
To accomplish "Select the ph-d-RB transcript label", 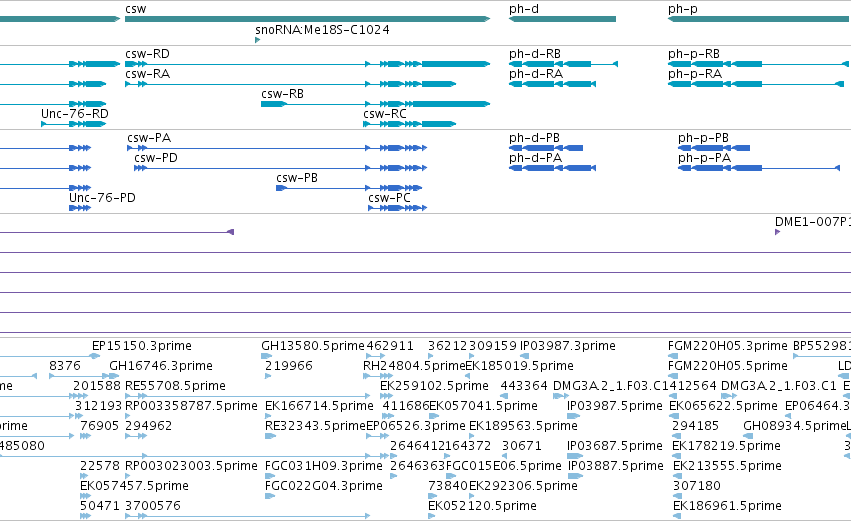I will [535, 54].
